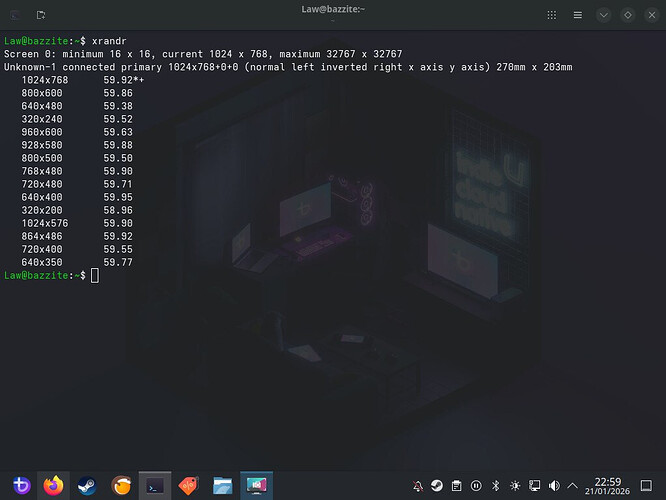The image size is (666, 500).
Task: Open a new terminal tab
Action: point(40,15)
